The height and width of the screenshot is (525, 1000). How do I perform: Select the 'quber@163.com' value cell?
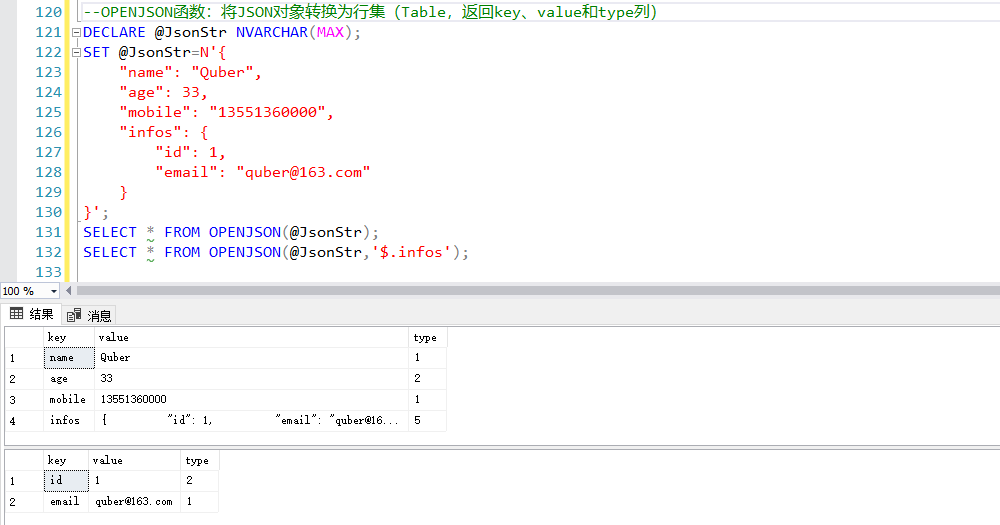[135, 501]
